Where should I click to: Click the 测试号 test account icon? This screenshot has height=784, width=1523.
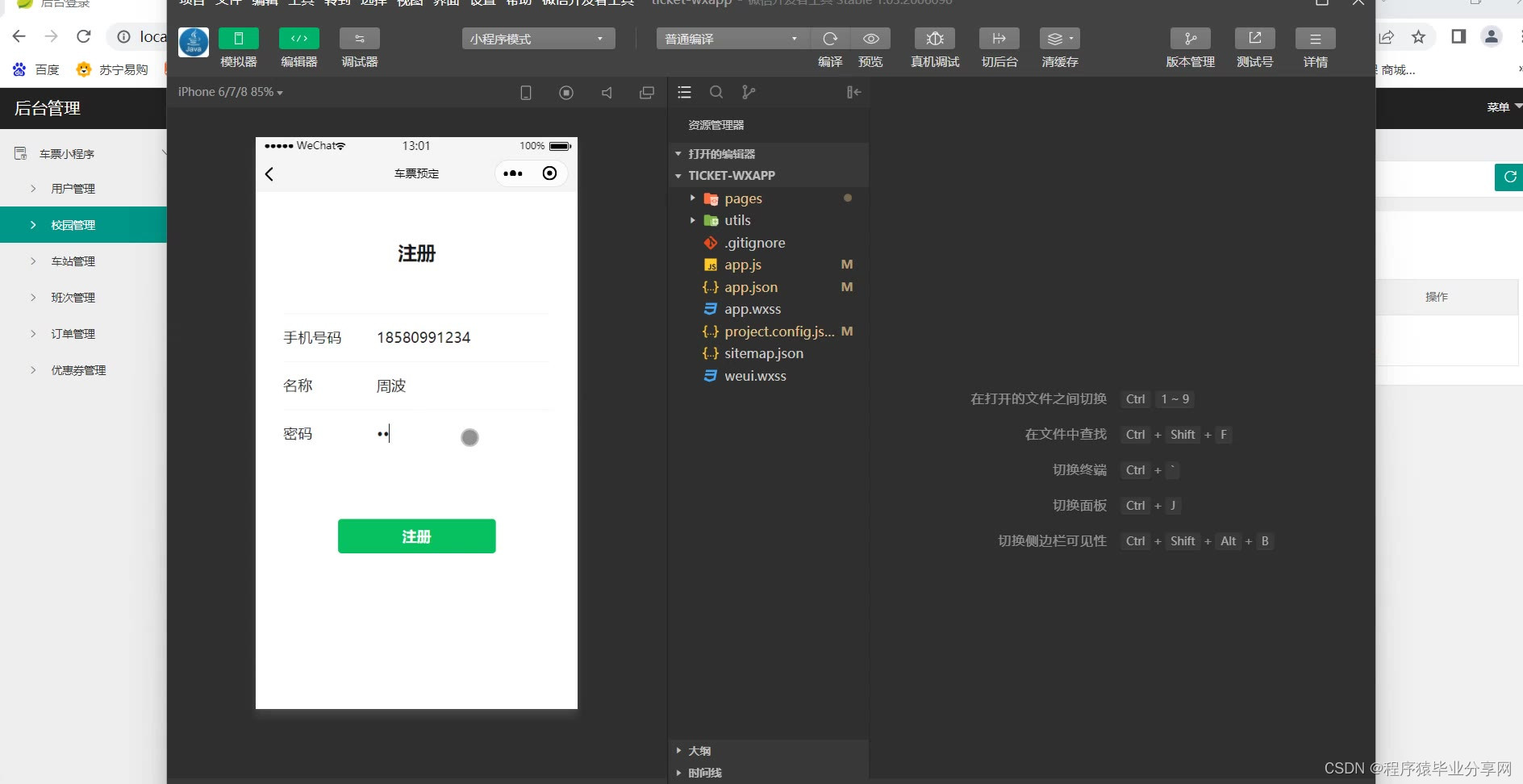coord(1255,39)
